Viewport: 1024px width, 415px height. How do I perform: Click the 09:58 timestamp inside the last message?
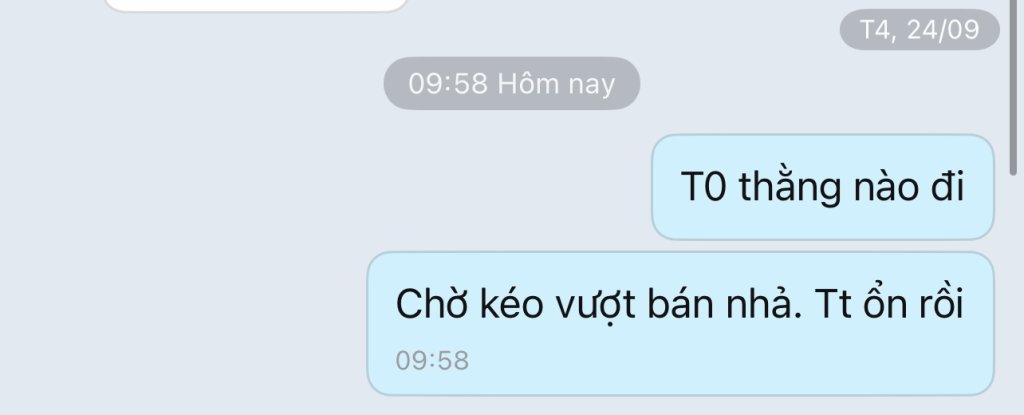432,361
